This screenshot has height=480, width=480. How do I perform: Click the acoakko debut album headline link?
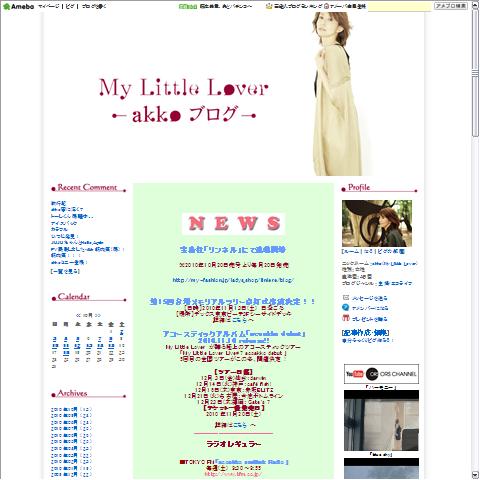coord(233,337)
